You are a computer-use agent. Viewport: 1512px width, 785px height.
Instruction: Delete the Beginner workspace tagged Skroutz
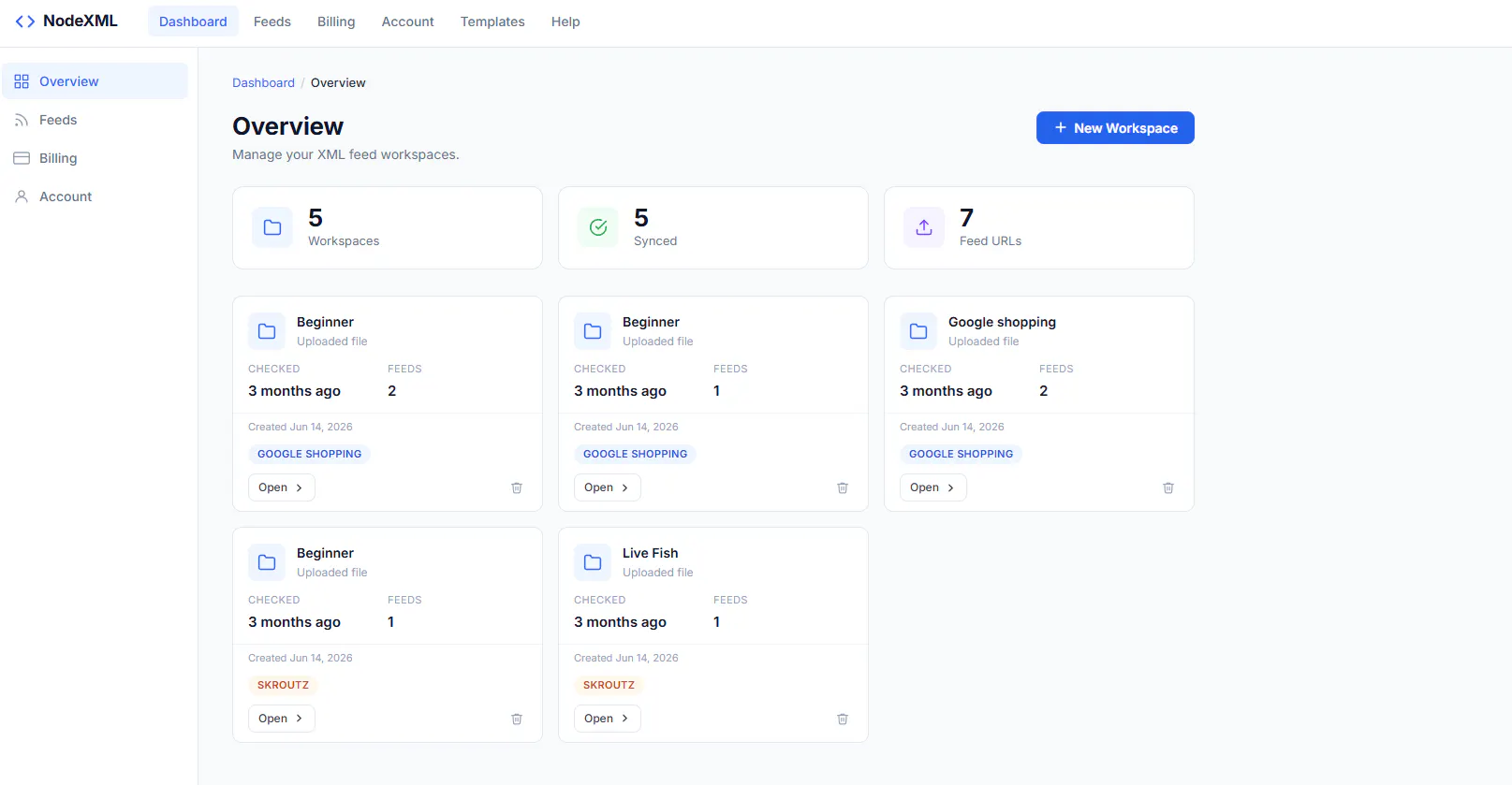(x=517, y=719)
